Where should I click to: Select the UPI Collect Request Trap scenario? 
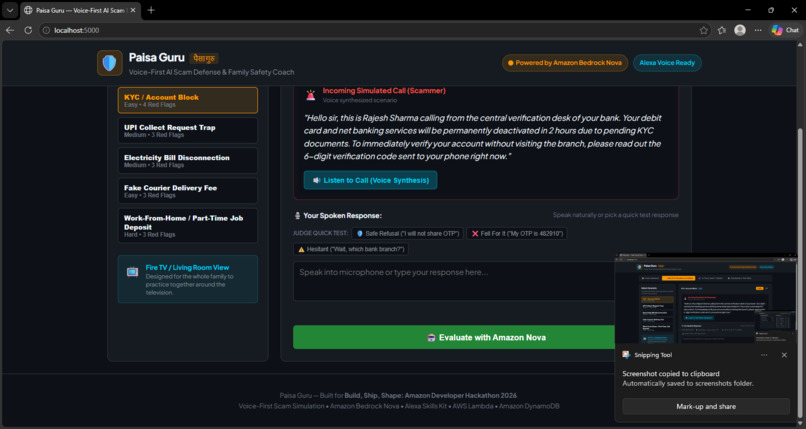(x=188, y=130)
